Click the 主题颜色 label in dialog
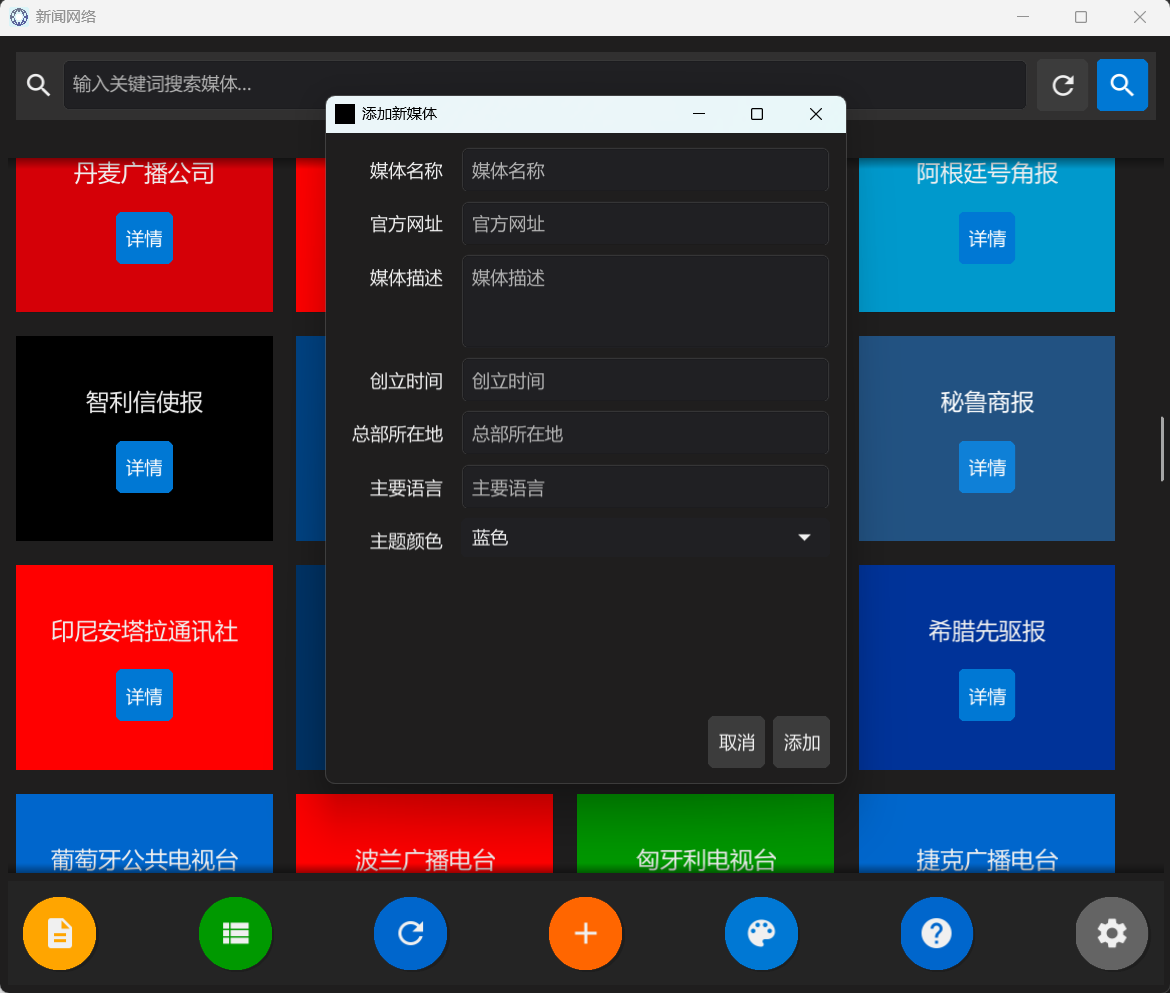Viewport: 1170px width, 993px height. tap(406, 541)
